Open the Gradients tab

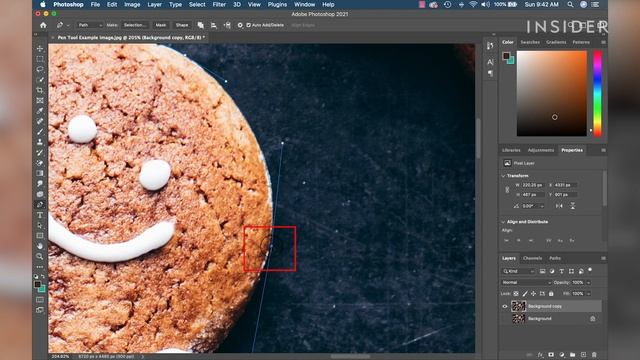tap(556, 42)
